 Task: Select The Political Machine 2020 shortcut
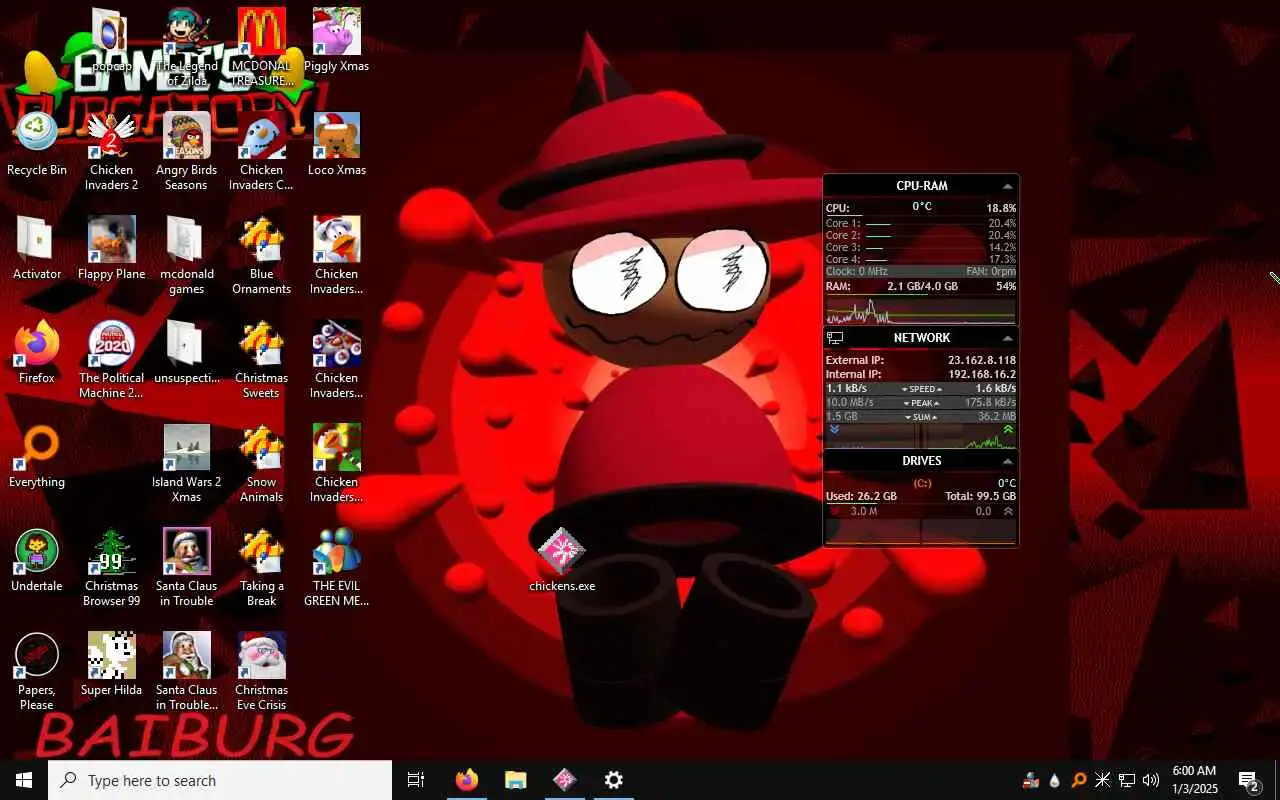(x=112, y=359)
